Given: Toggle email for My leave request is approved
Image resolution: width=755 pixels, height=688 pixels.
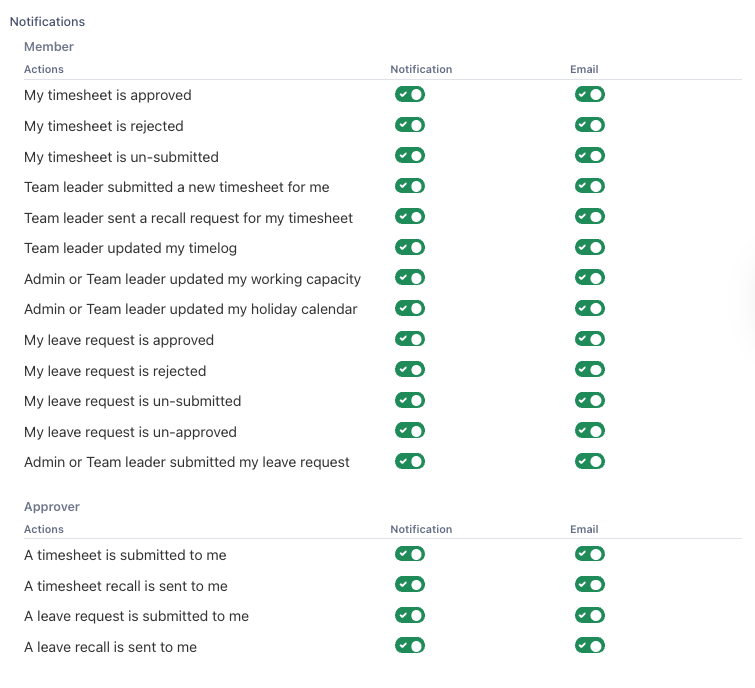Looking at the screenshot, I should pos(590,339).
